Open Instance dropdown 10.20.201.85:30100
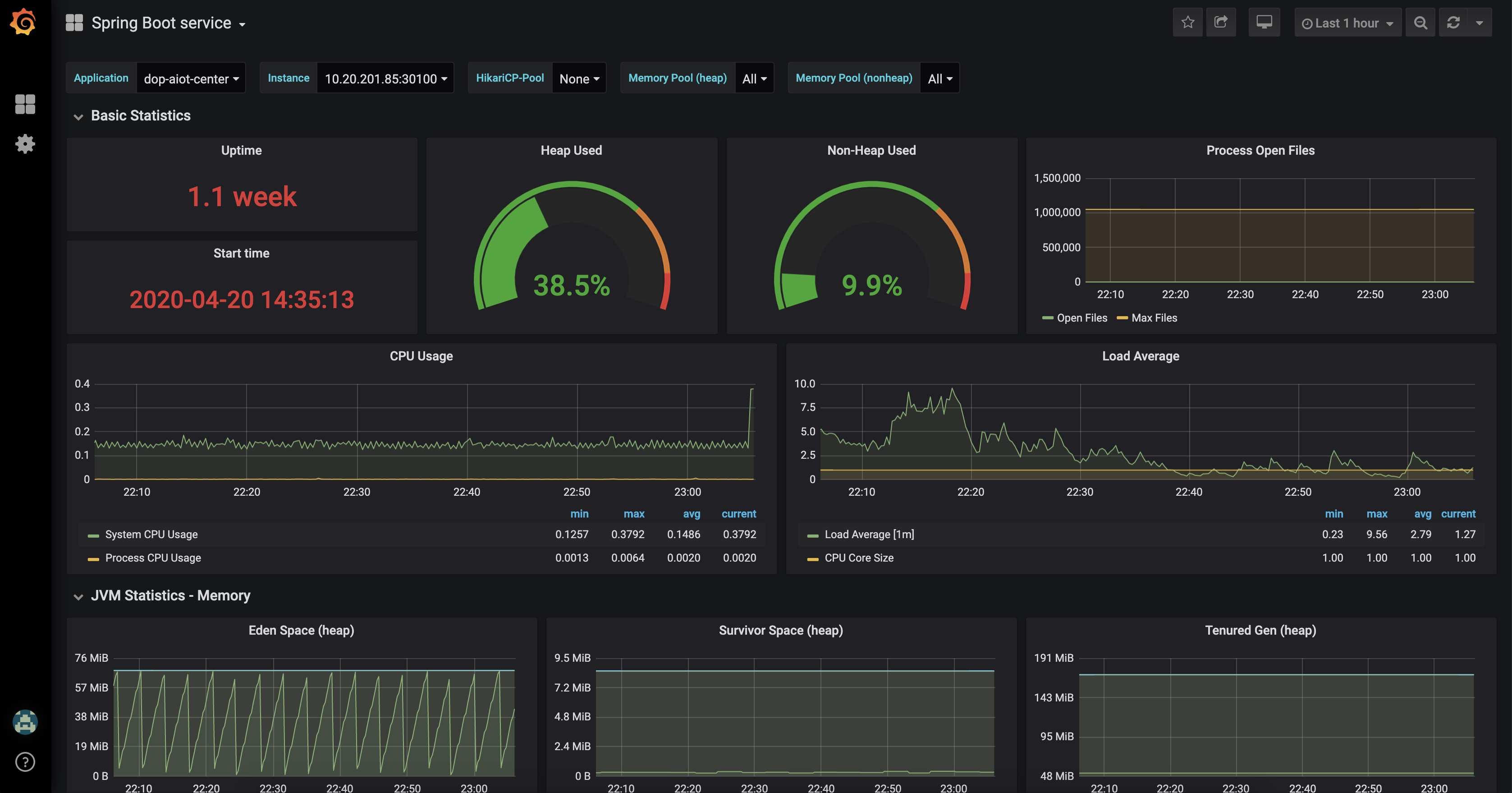1512x793 pixels. coord(385,78)
